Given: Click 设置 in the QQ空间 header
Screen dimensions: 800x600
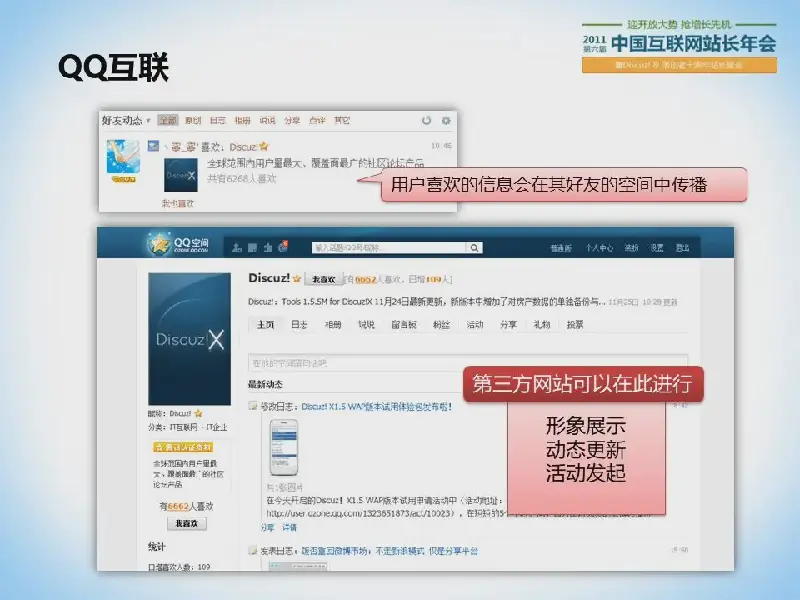Looking at the screenshot, I should (x=657, y=248).
